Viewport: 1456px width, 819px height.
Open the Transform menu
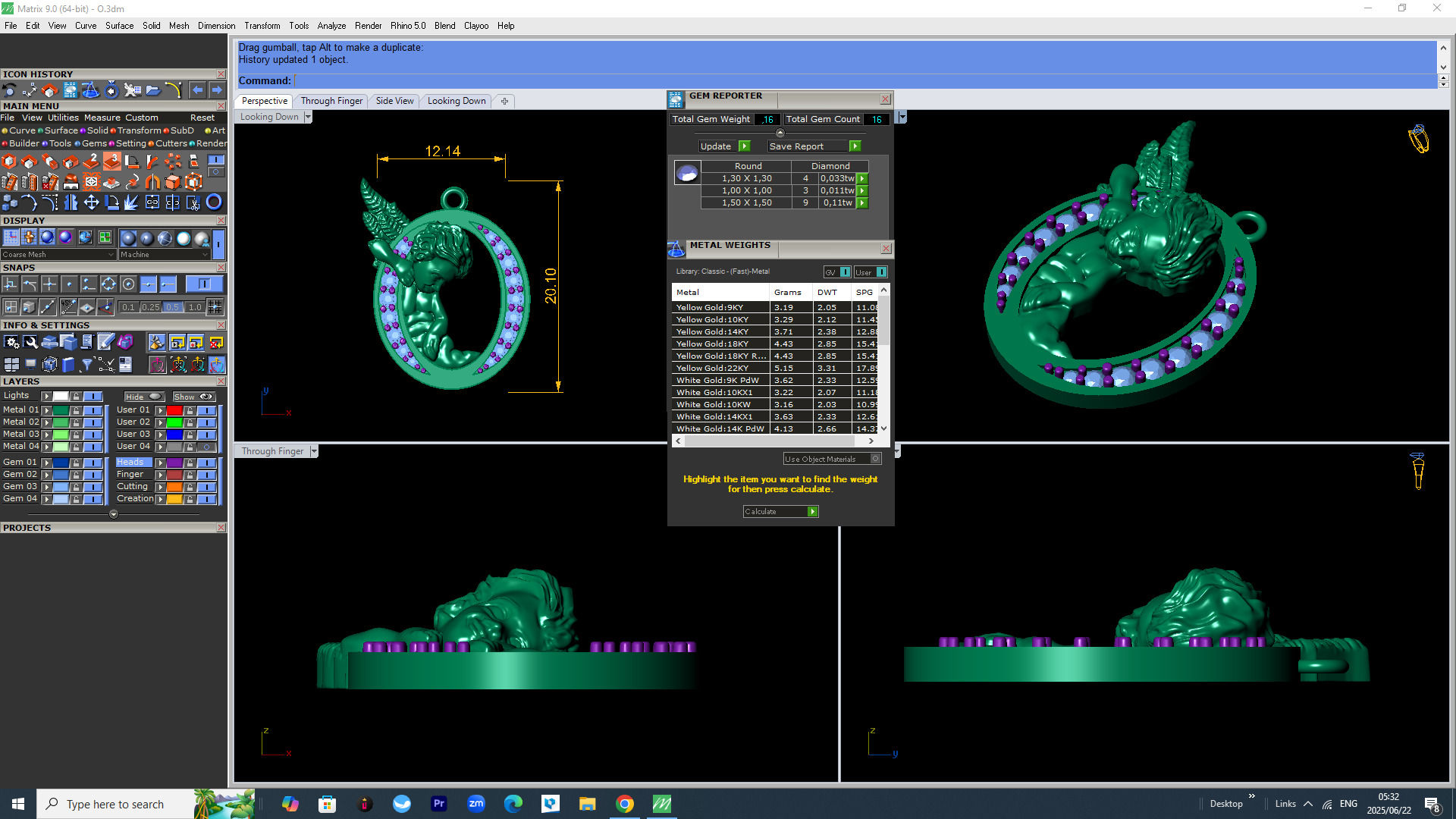point(262,26)
